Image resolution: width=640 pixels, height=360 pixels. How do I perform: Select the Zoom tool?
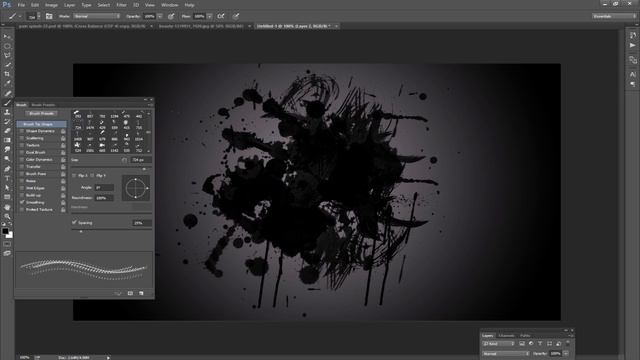point(7,216)
